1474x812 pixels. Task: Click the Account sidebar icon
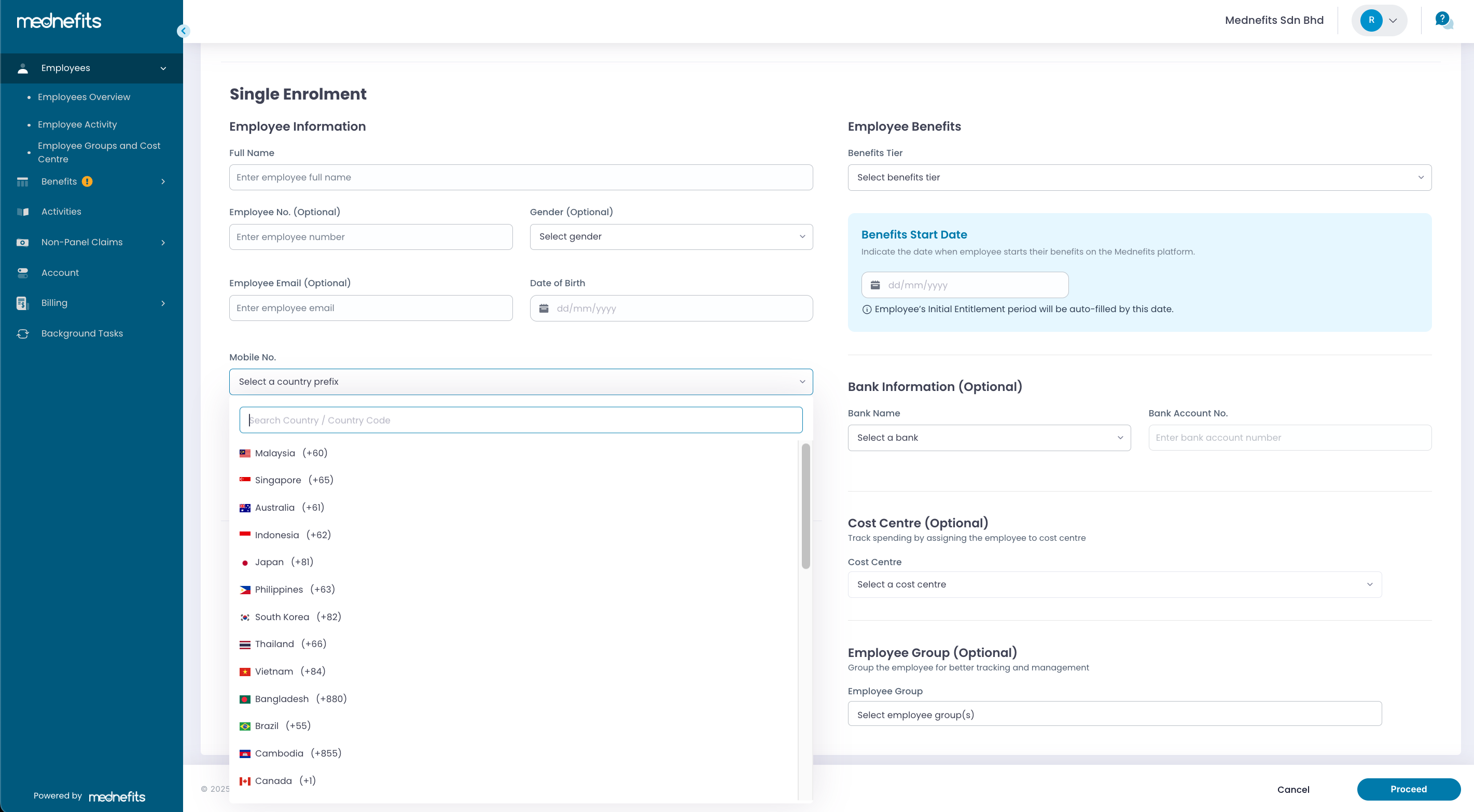coord(23,272)
